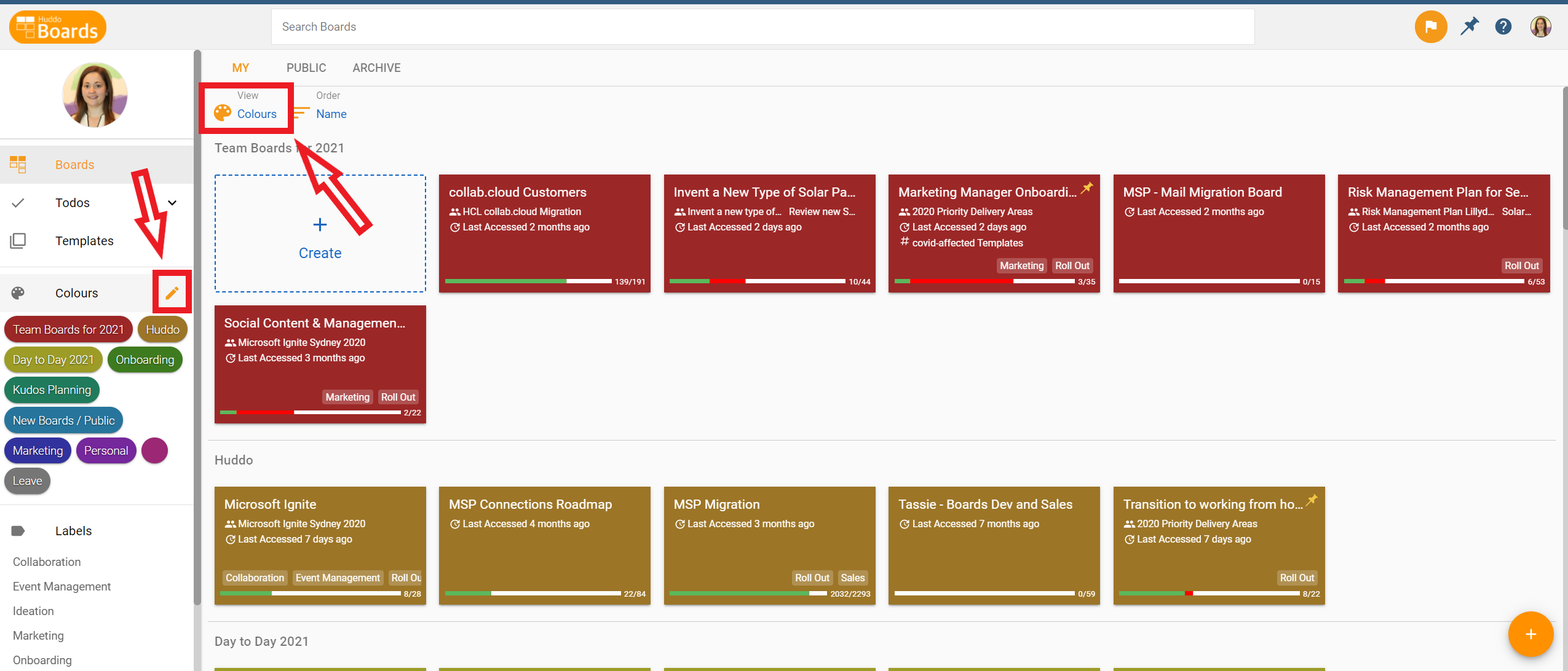1568x671 pixels.
Task: Click progress bar on collab.cloud Customers card
Action: pos(528,281)
